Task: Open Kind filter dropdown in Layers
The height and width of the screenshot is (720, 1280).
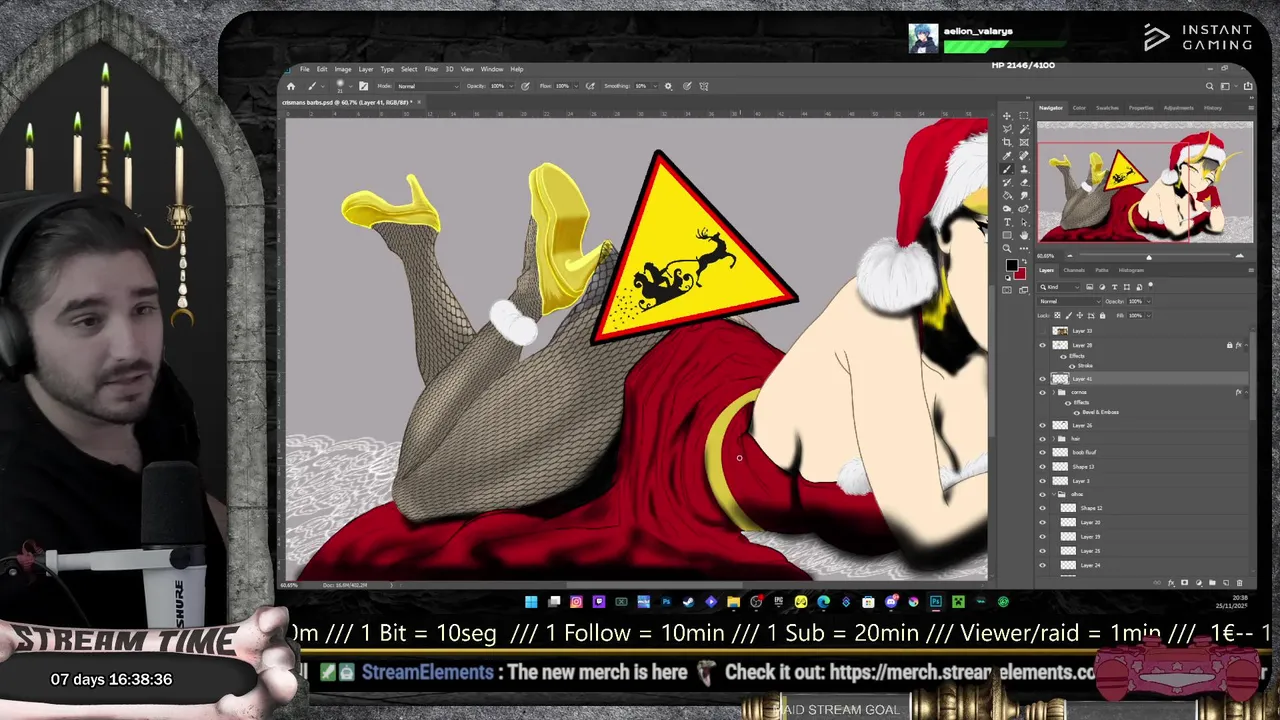Action: (x=1059, y=287)
